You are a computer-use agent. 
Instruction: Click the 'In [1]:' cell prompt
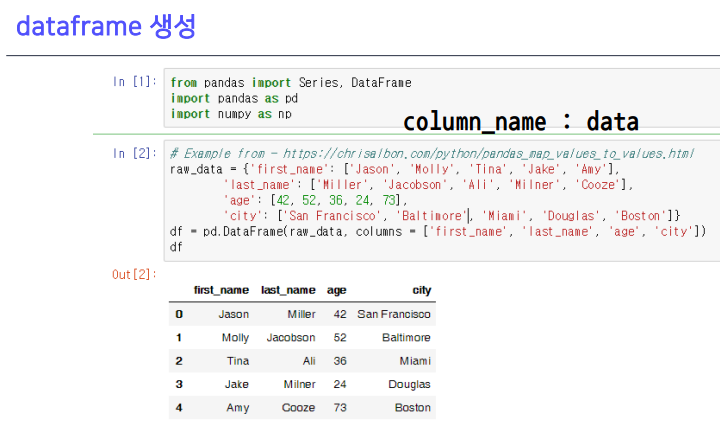135,82
